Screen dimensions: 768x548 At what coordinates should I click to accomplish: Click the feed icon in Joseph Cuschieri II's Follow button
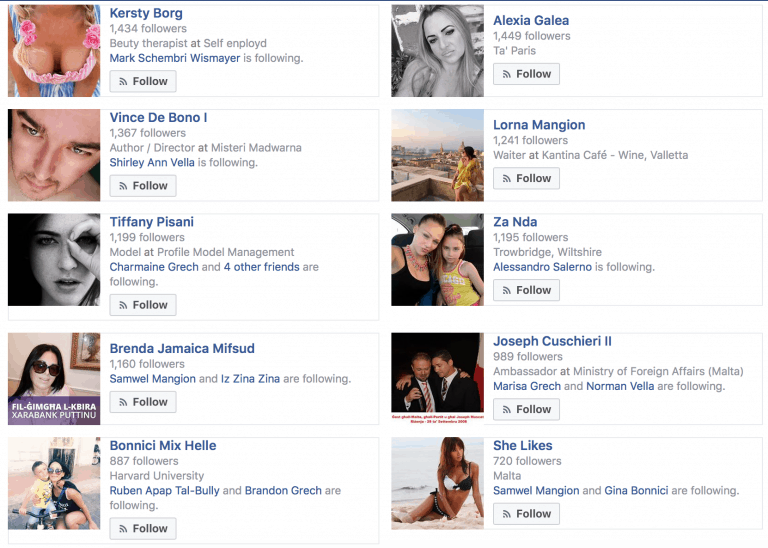[508, 410]
